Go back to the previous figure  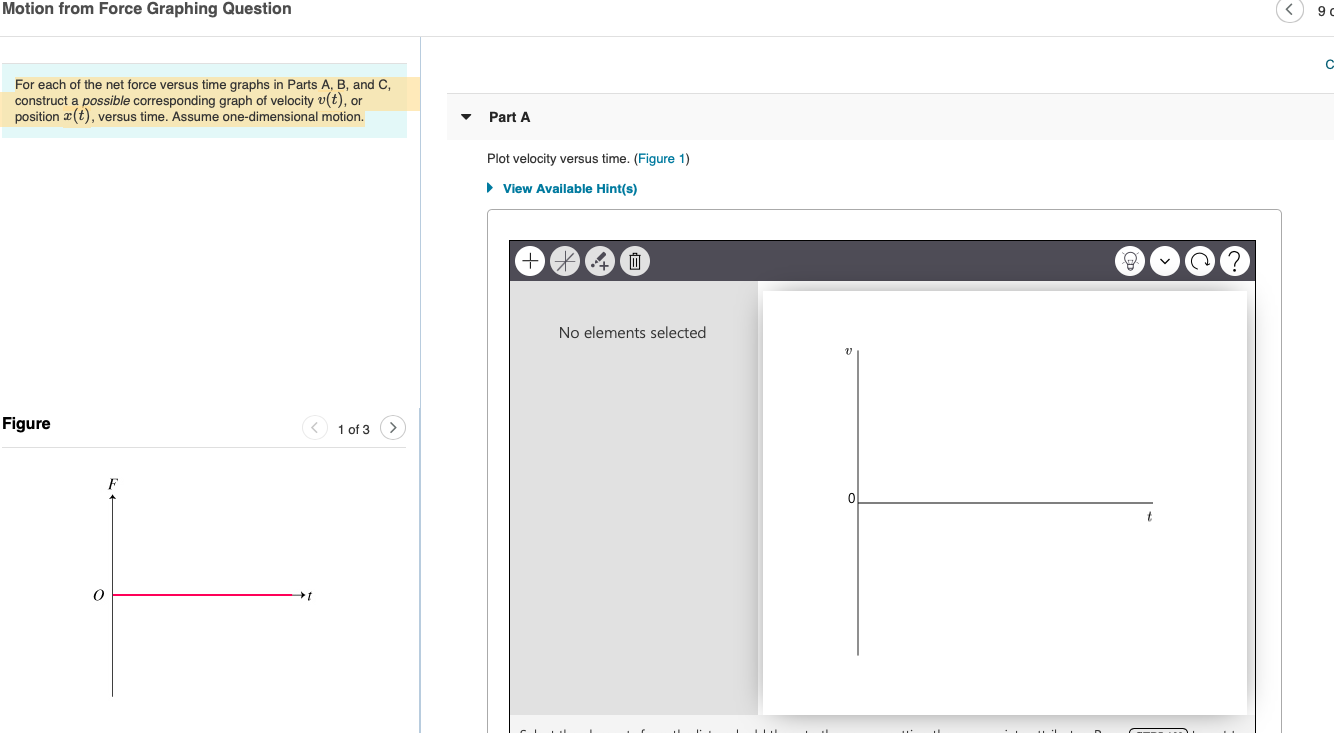pos(314,427)
